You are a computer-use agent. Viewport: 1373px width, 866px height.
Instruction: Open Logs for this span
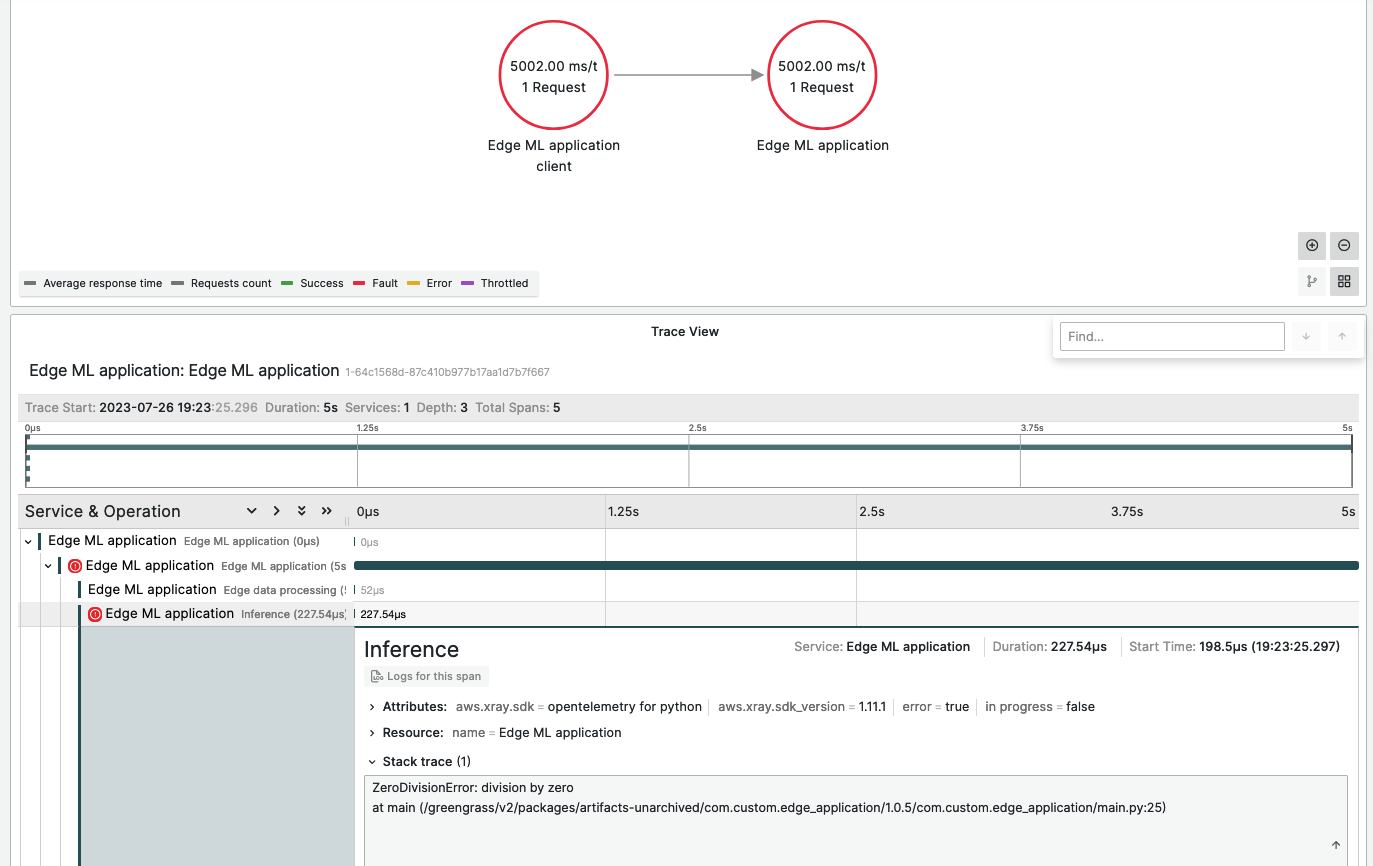[426, 676]
